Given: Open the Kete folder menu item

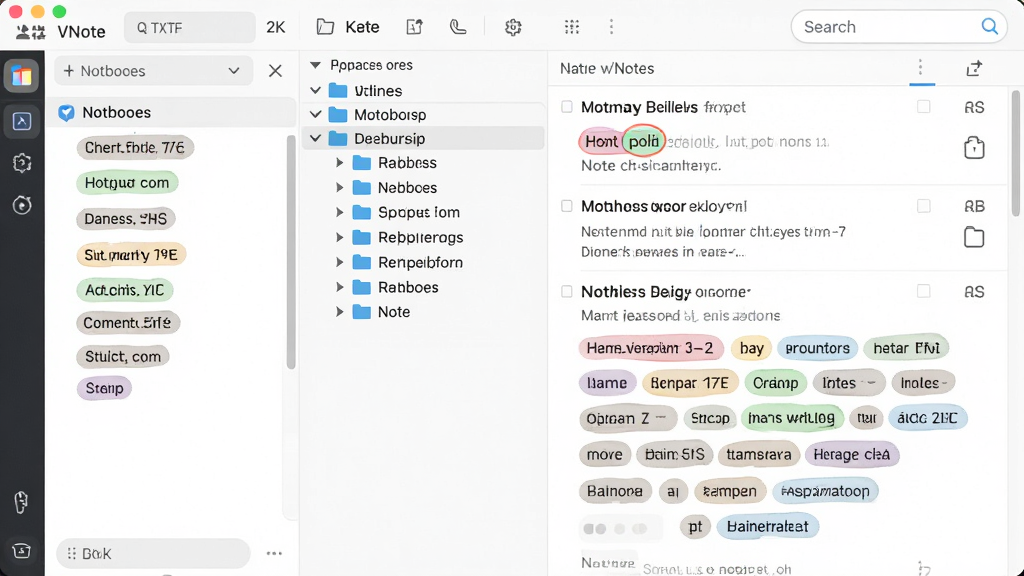Looking at the screenshot, I should click(348, 27).
